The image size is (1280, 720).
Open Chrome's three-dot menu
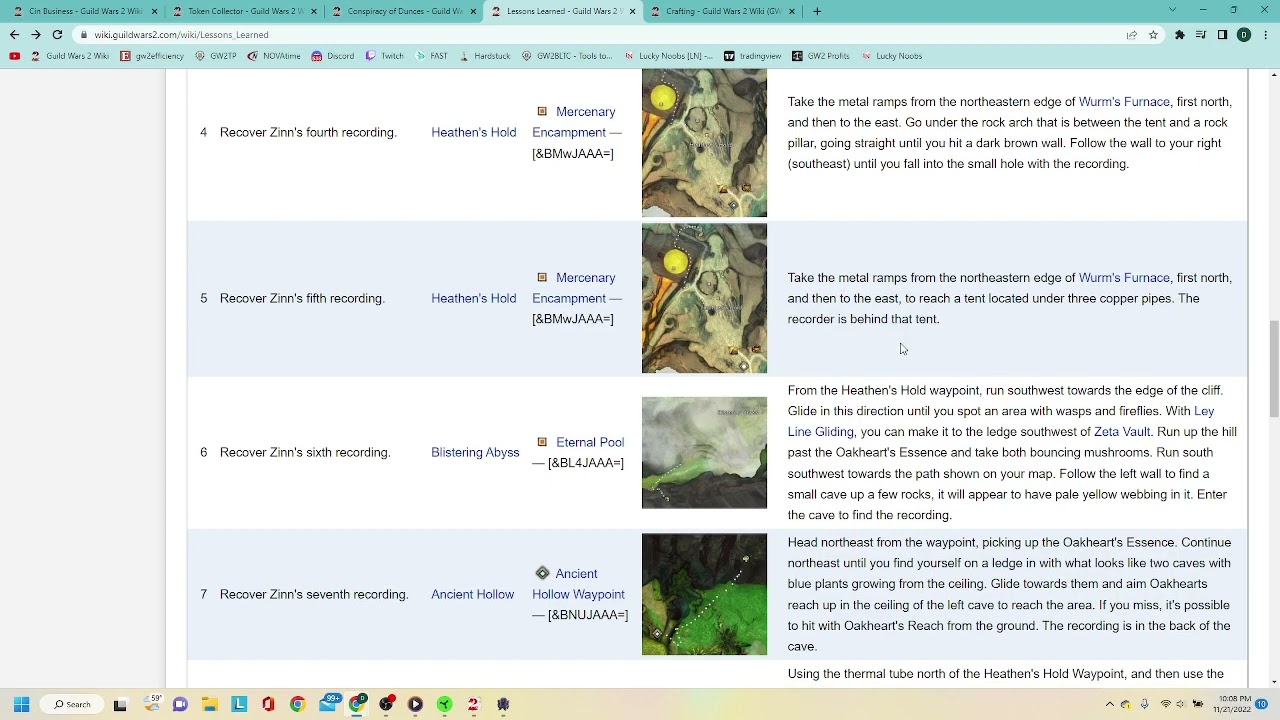coord(1266,35)
